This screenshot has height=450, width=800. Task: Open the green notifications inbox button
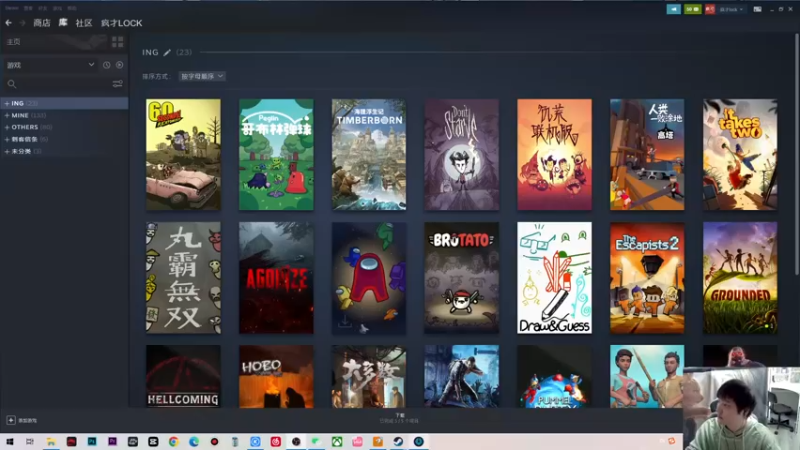[692, 9]
